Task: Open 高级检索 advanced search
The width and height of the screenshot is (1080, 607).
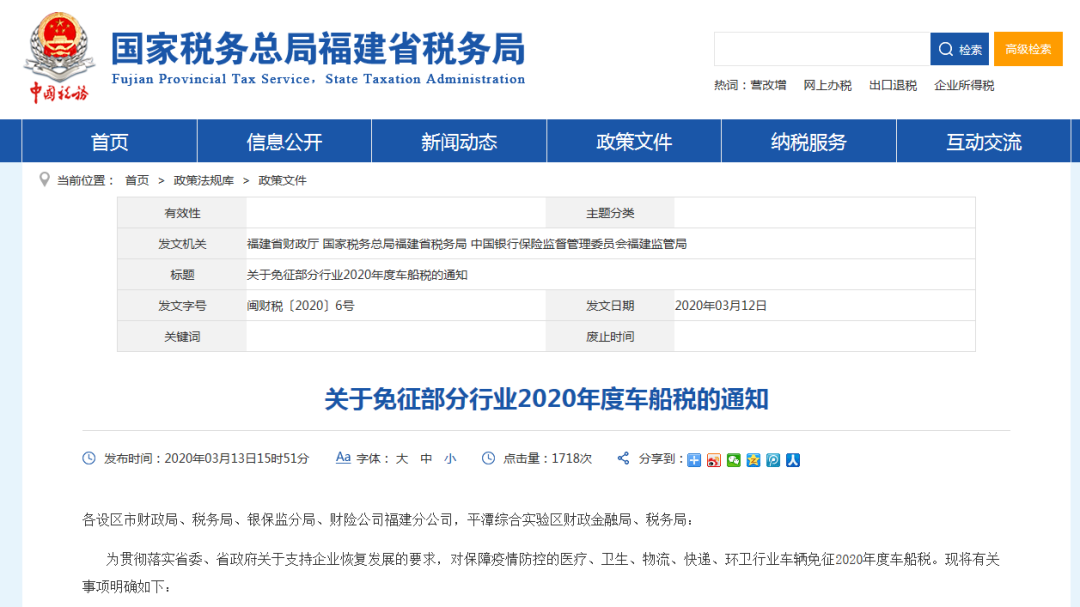Action: [1028, 49]
